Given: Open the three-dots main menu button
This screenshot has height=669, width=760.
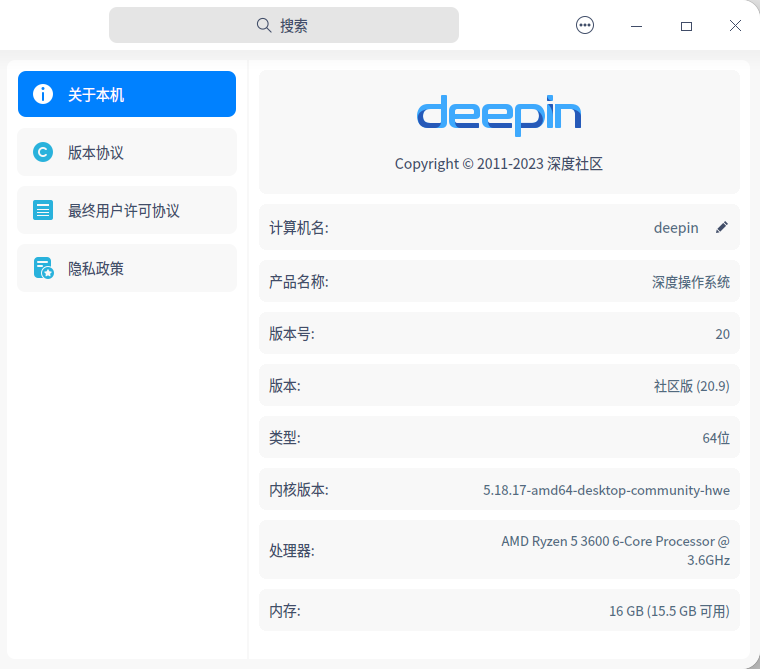Looking at the screenshot, I should [x=585, y=25].
